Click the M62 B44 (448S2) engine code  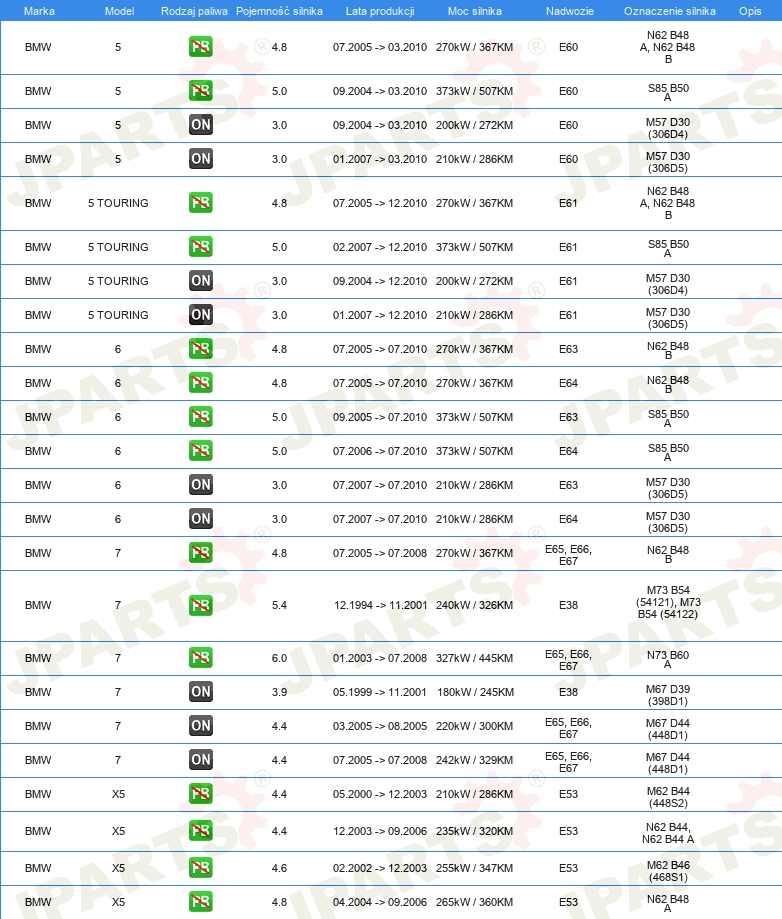pyautogui.click(x=668, y=797)
